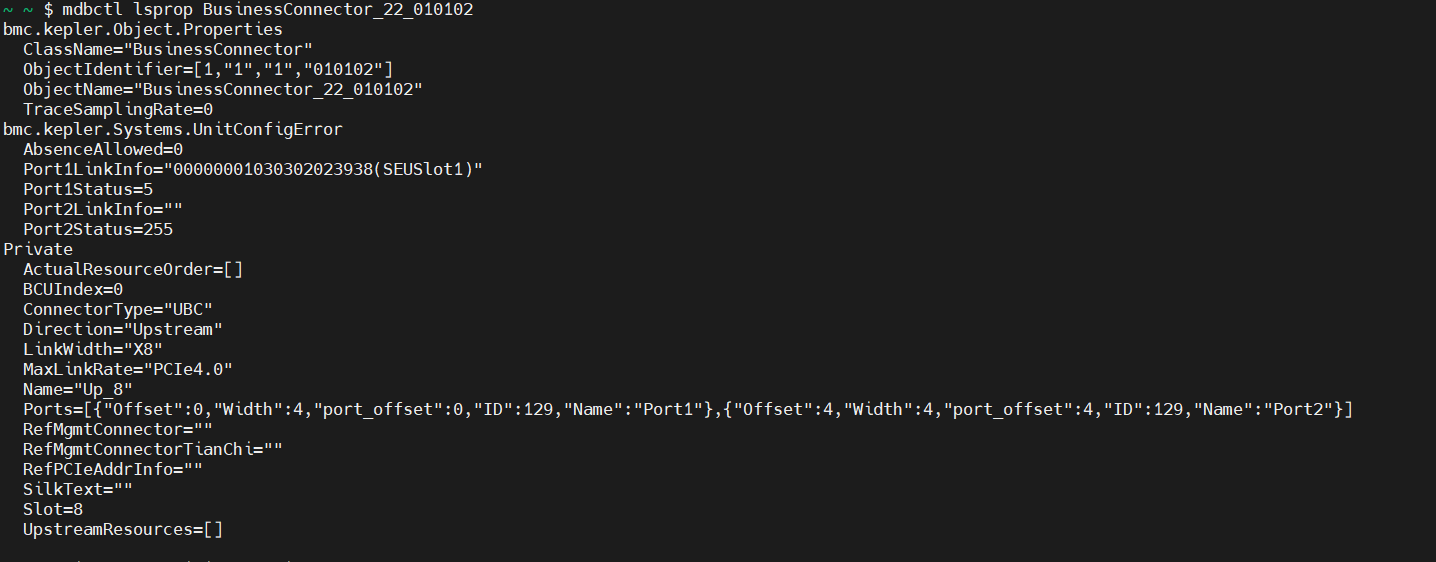This screenshot has height=562, width=1436.
Task: Click the bmc.kepler.Object.Properties header
Action: [143, 30]
